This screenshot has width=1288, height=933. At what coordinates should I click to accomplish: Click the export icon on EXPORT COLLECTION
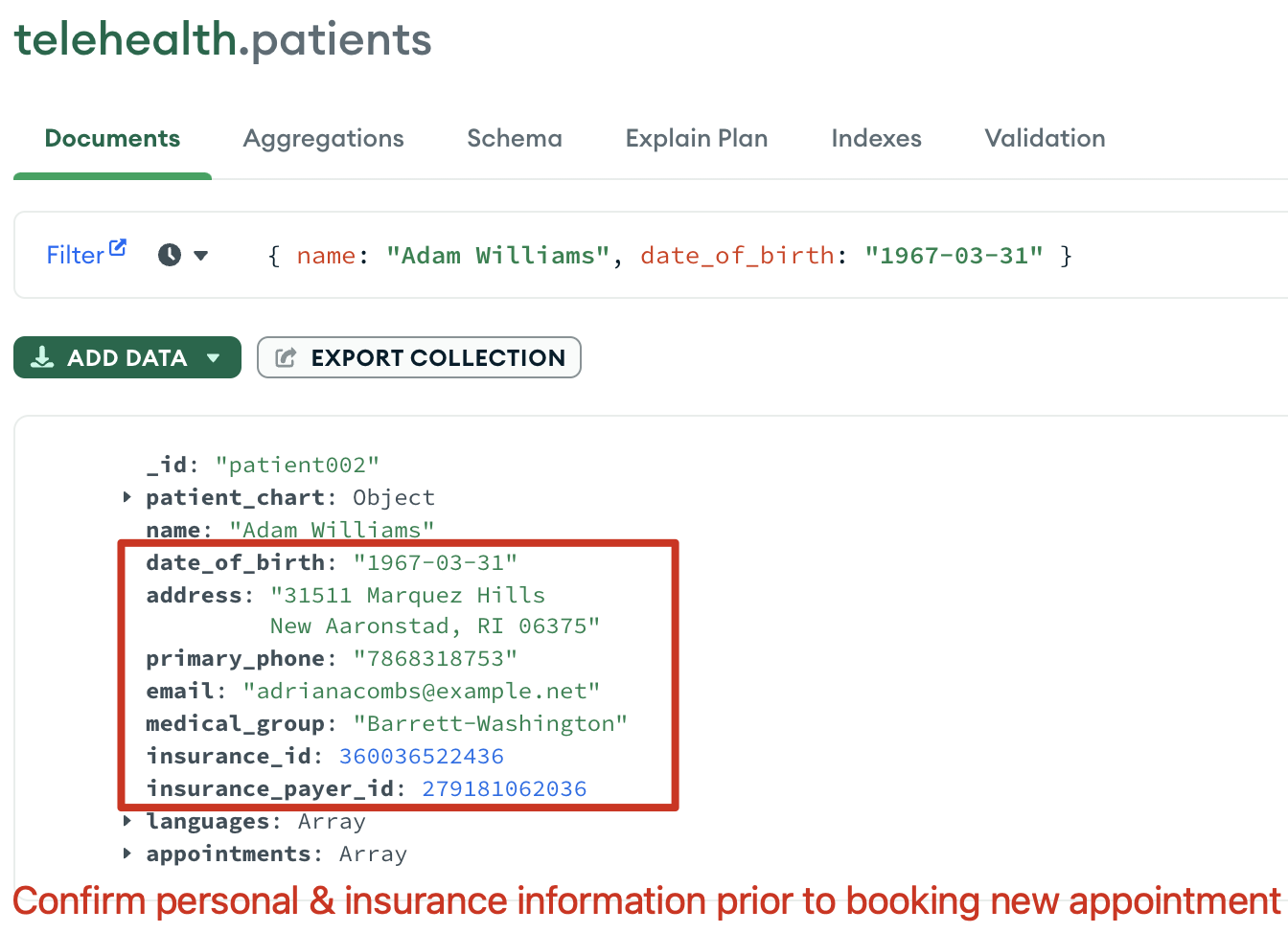(286, 356)
